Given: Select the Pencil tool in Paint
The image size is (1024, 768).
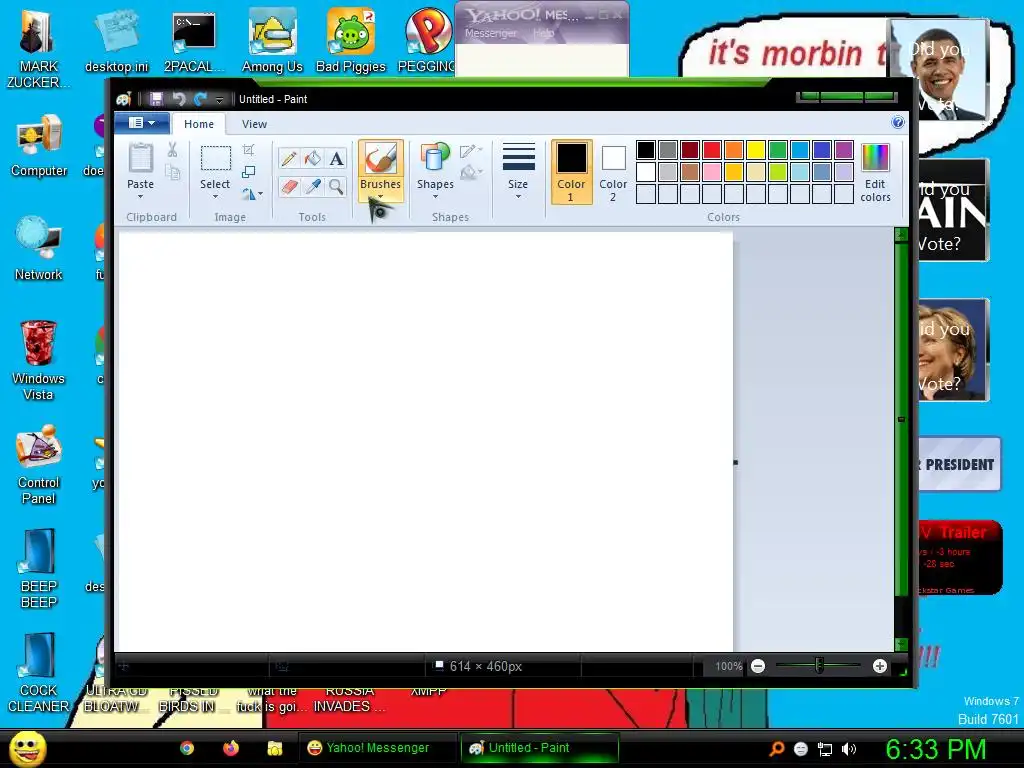Looking at the screenshot, I should point(289,159).
